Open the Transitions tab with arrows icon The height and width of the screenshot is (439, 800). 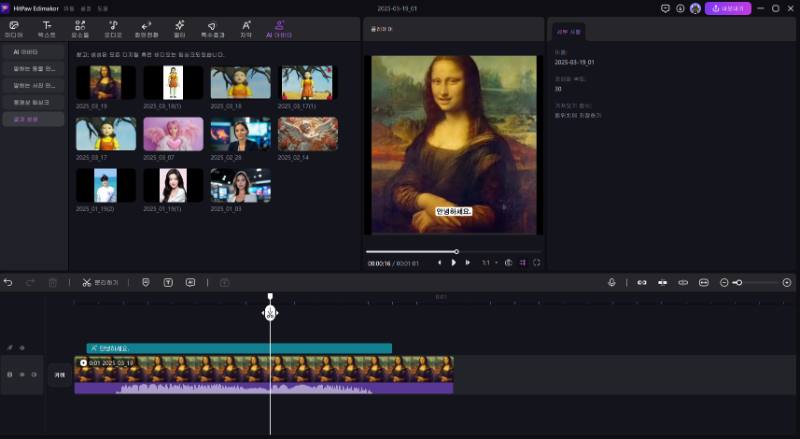pyautogui.click(x=146, y=29)
